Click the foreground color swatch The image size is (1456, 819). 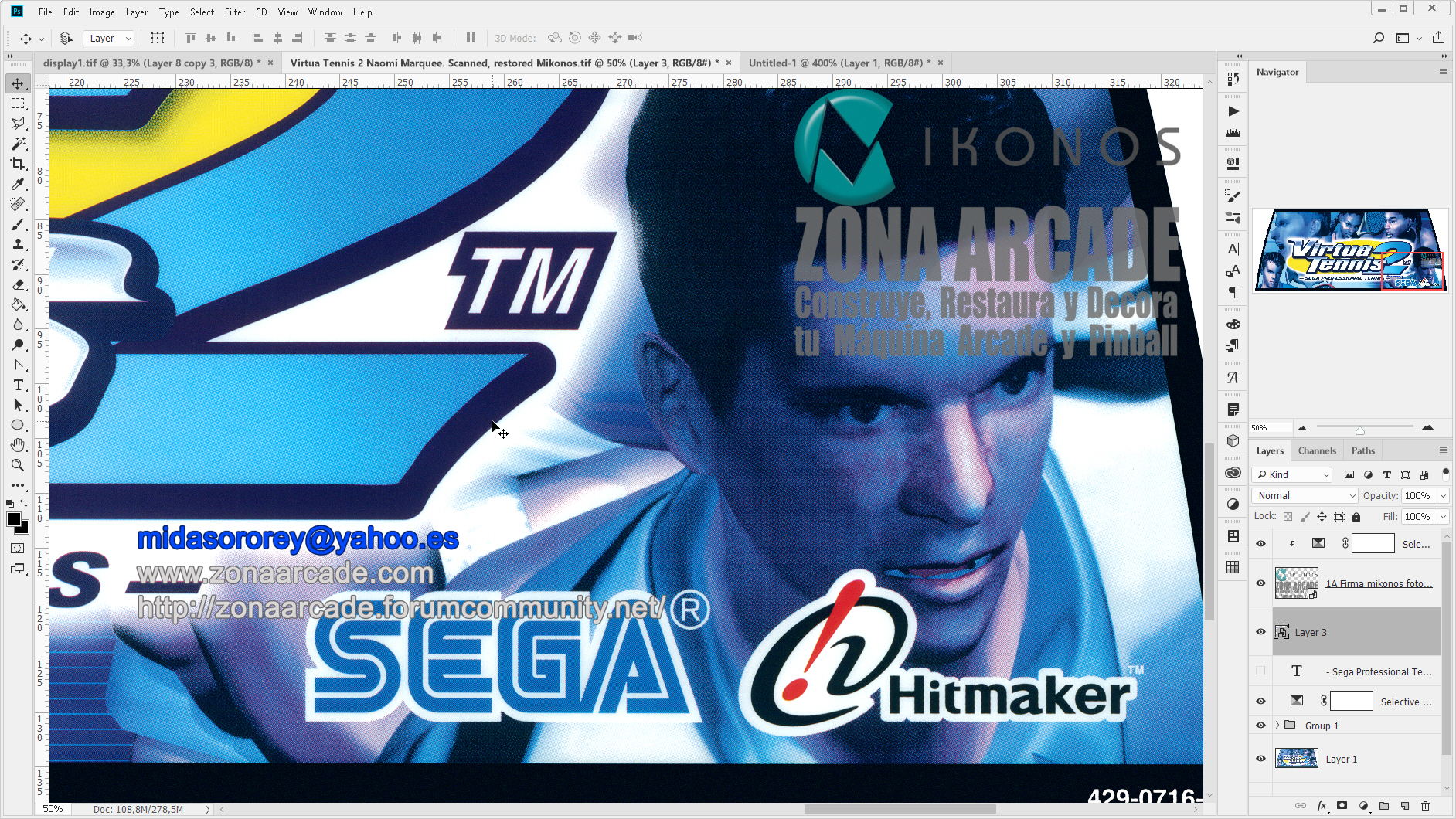pyautogui.click(x=12, y=518)
